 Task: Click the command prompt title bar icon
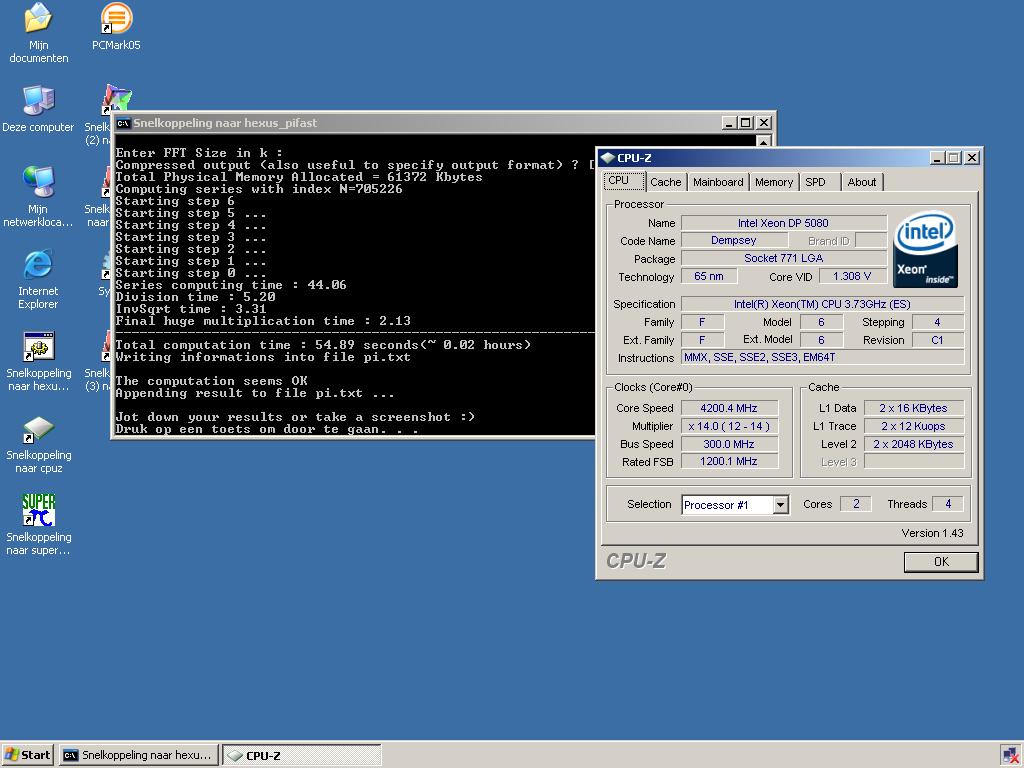(x=123, y=123)
